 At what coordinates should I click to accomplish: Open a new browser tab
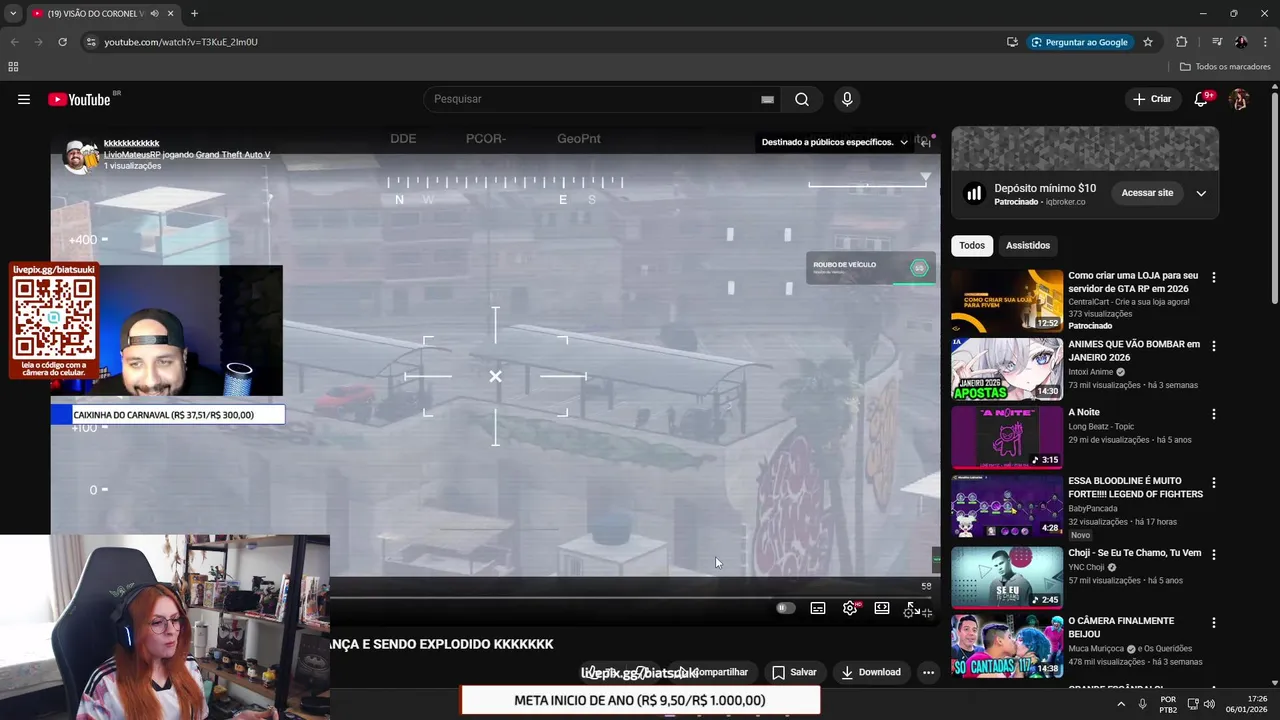tap(194, 14)
